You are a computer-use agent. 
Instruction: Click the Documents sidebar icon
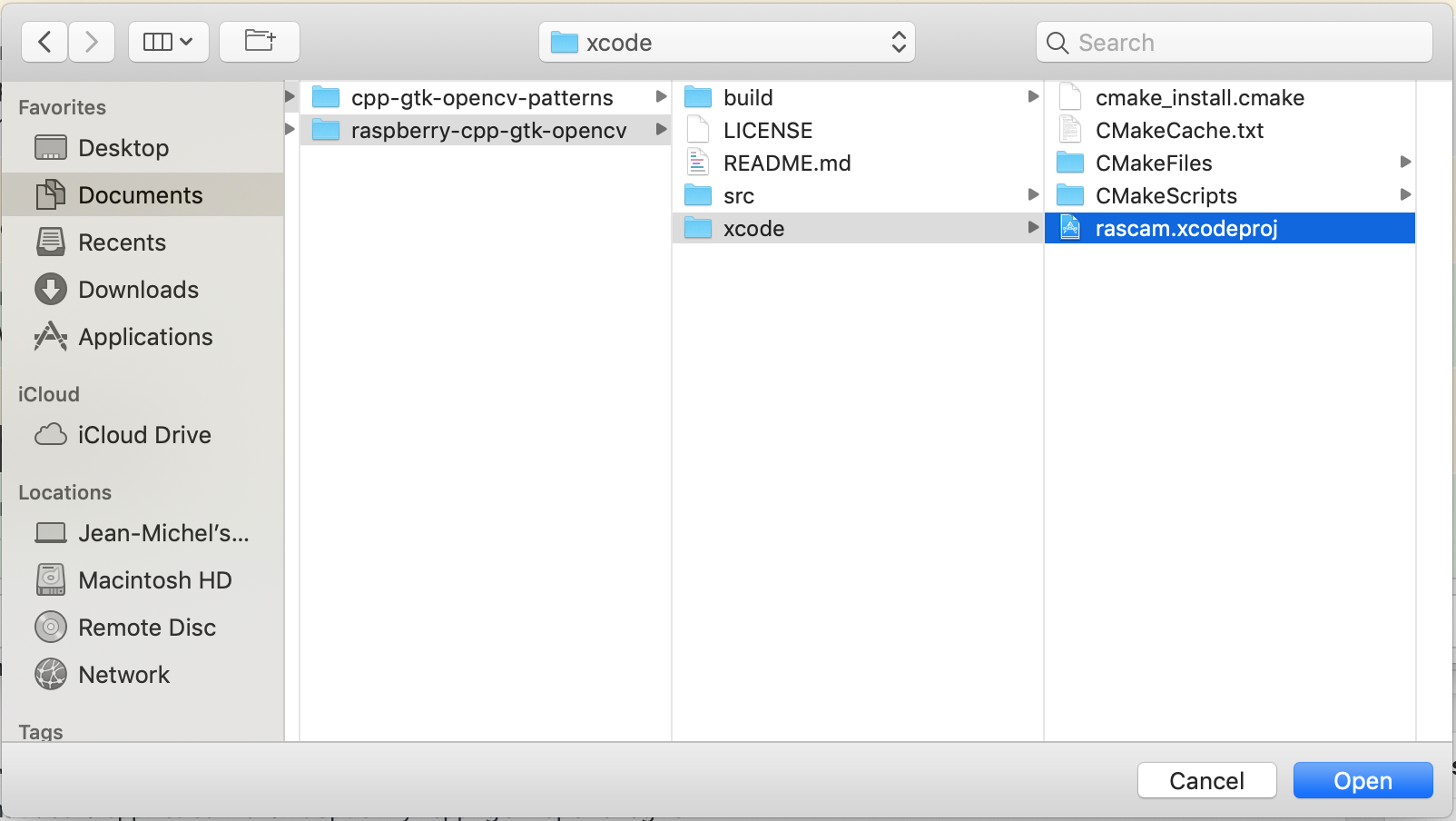coord(51,194)
